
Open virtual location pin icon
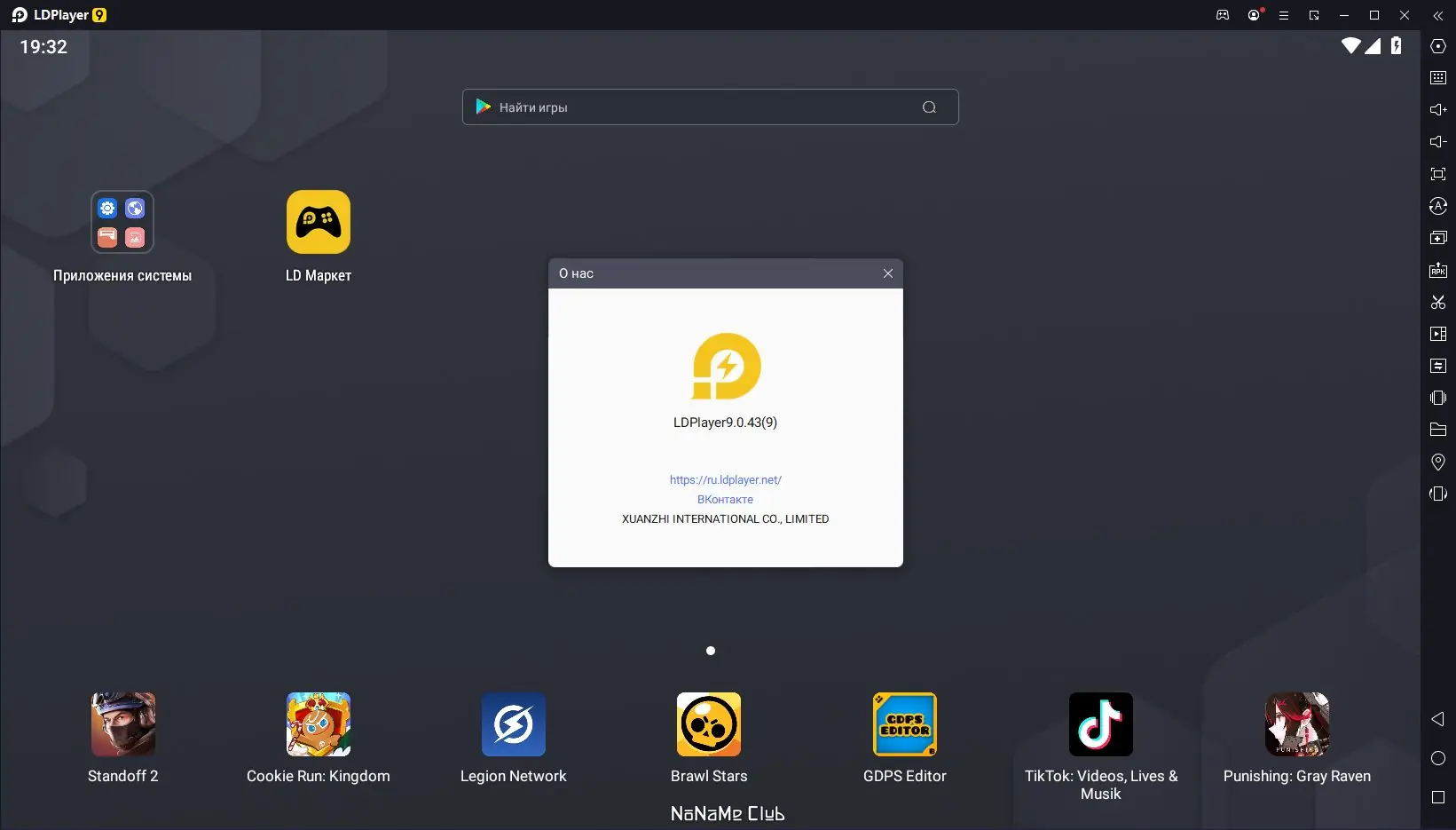click(1438, 462)
